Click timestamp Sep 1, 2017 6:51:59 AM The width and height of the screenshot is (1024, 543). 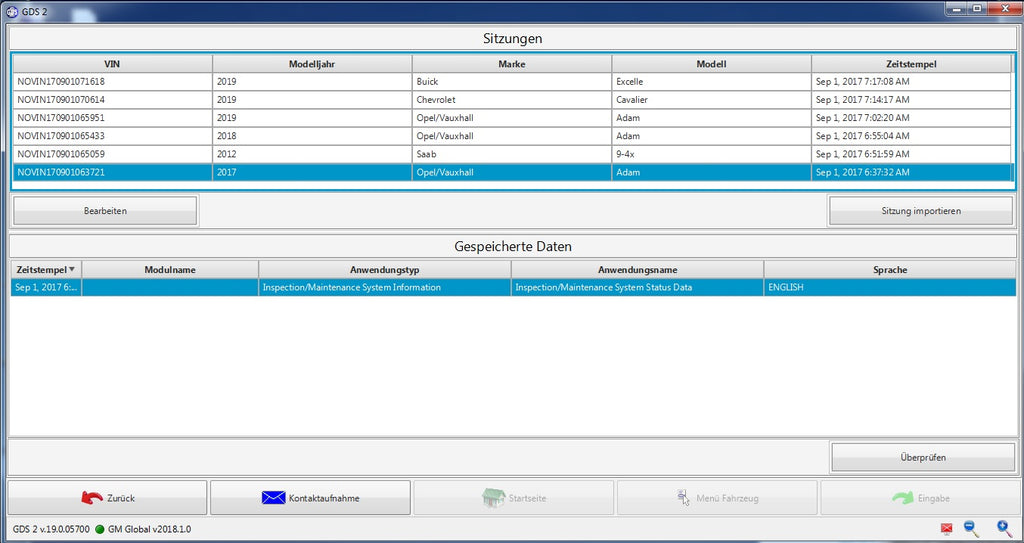click(x=912, y=154)
